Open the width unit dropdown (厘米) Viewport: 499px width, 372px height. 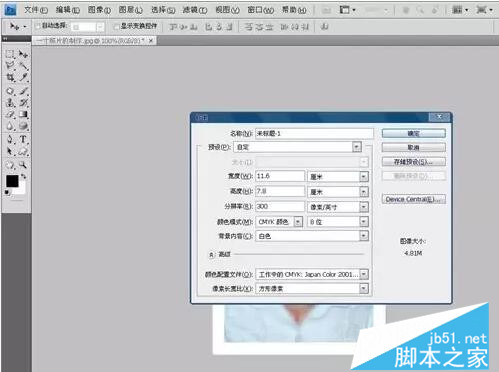pyautogui.click(x=364, y=176)
